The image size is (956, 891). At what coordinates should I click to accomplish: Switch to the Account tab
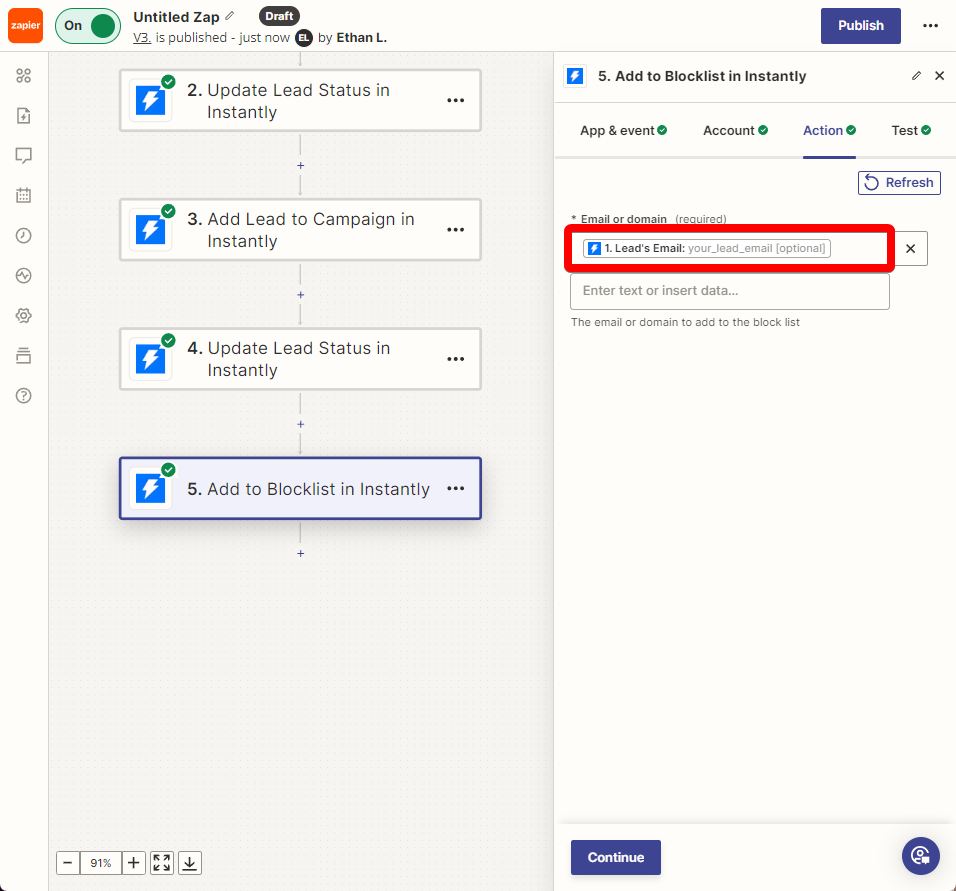click(735, 131)
